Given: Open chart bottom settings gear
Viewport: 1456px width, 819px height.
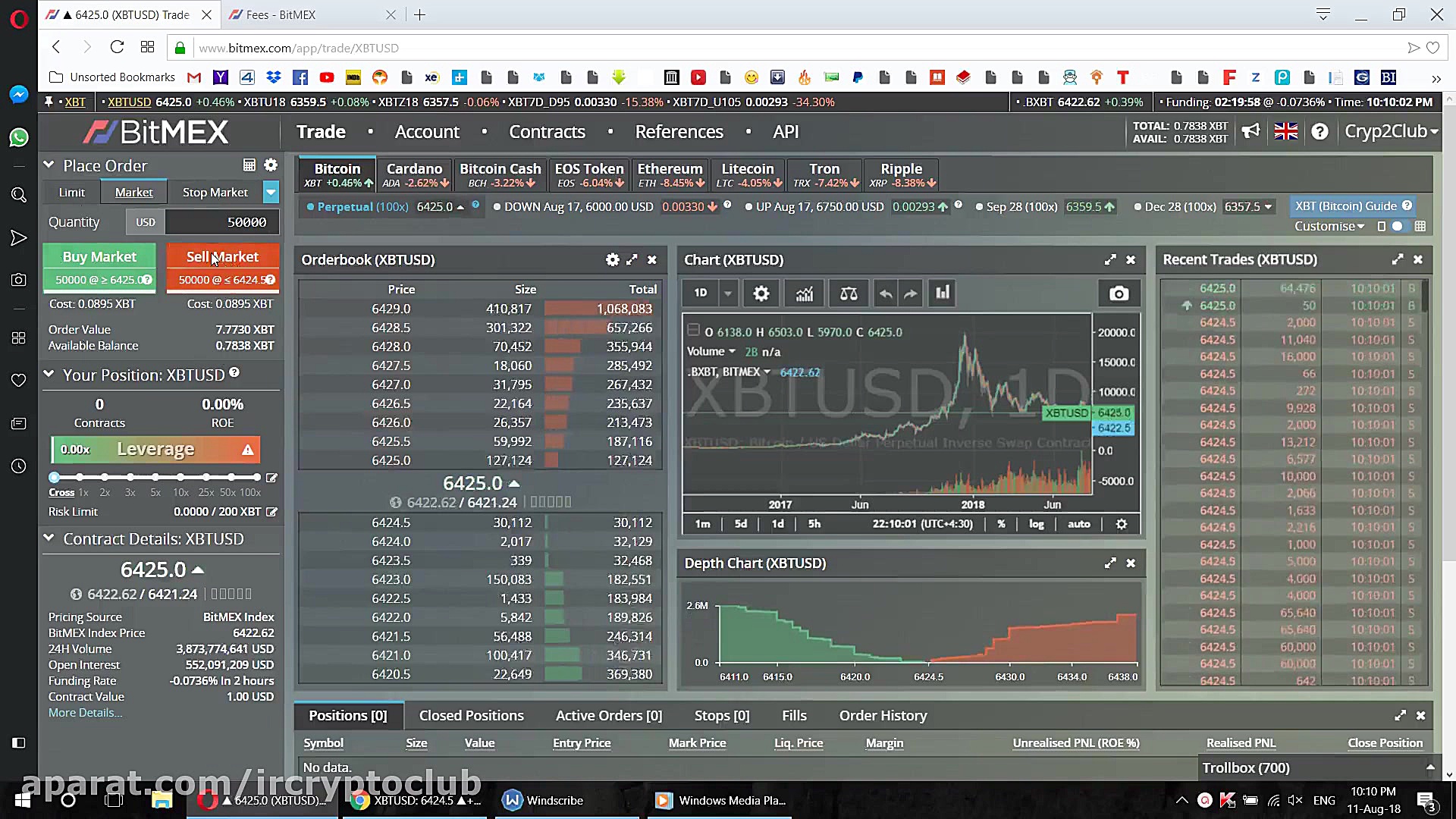Looking at the screenshot, I should 1122,524.
